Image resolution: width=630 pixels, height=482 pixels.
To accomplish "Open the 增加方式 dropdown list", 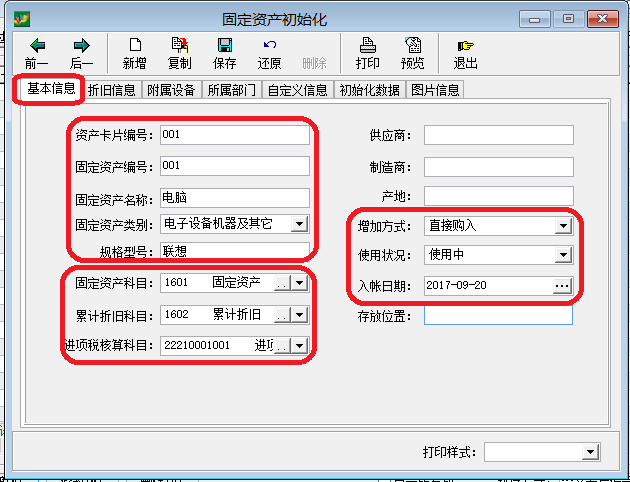I will 563,226.
